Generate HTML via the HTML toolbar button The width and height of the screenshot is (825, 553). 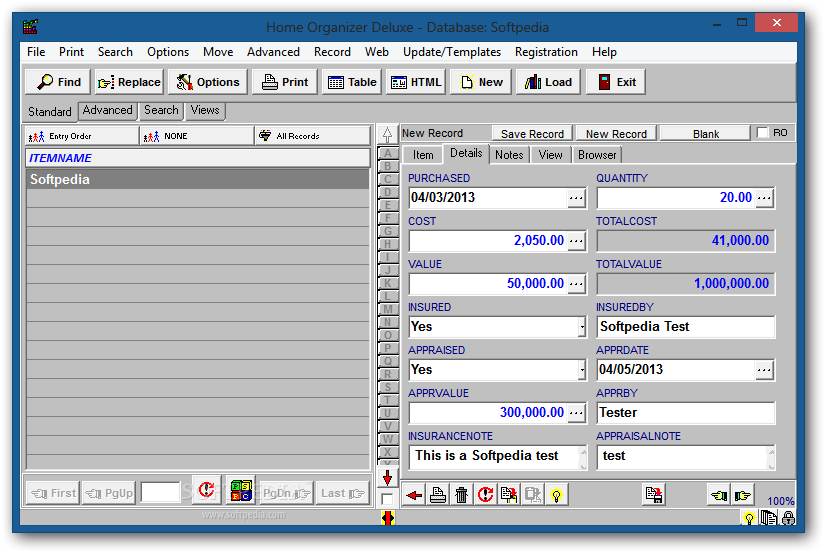pos(416,82)
